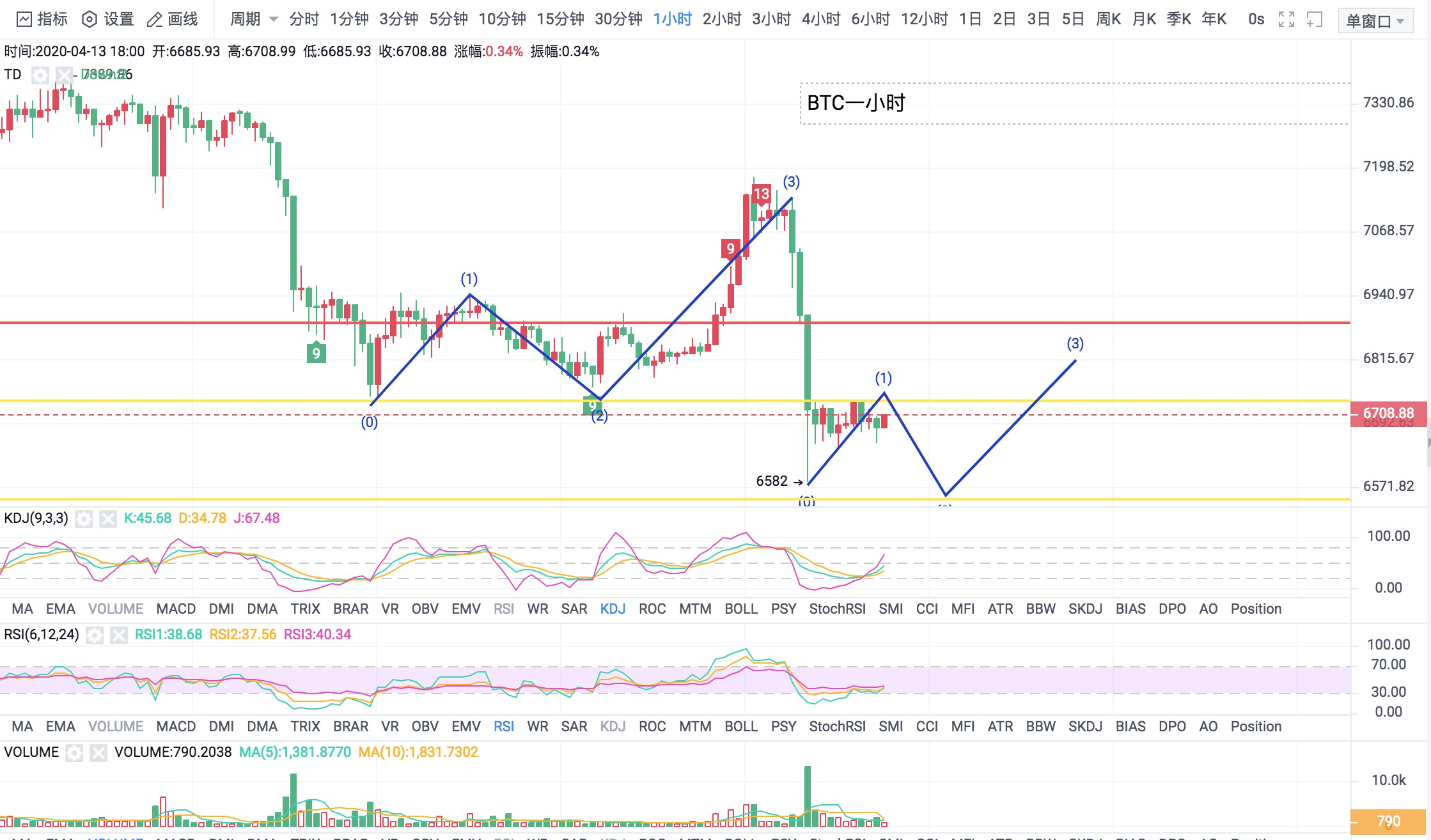Screen dimensions: 1431x840
Task: Add the BOLL indicator from the list
Action: point(741,609)
